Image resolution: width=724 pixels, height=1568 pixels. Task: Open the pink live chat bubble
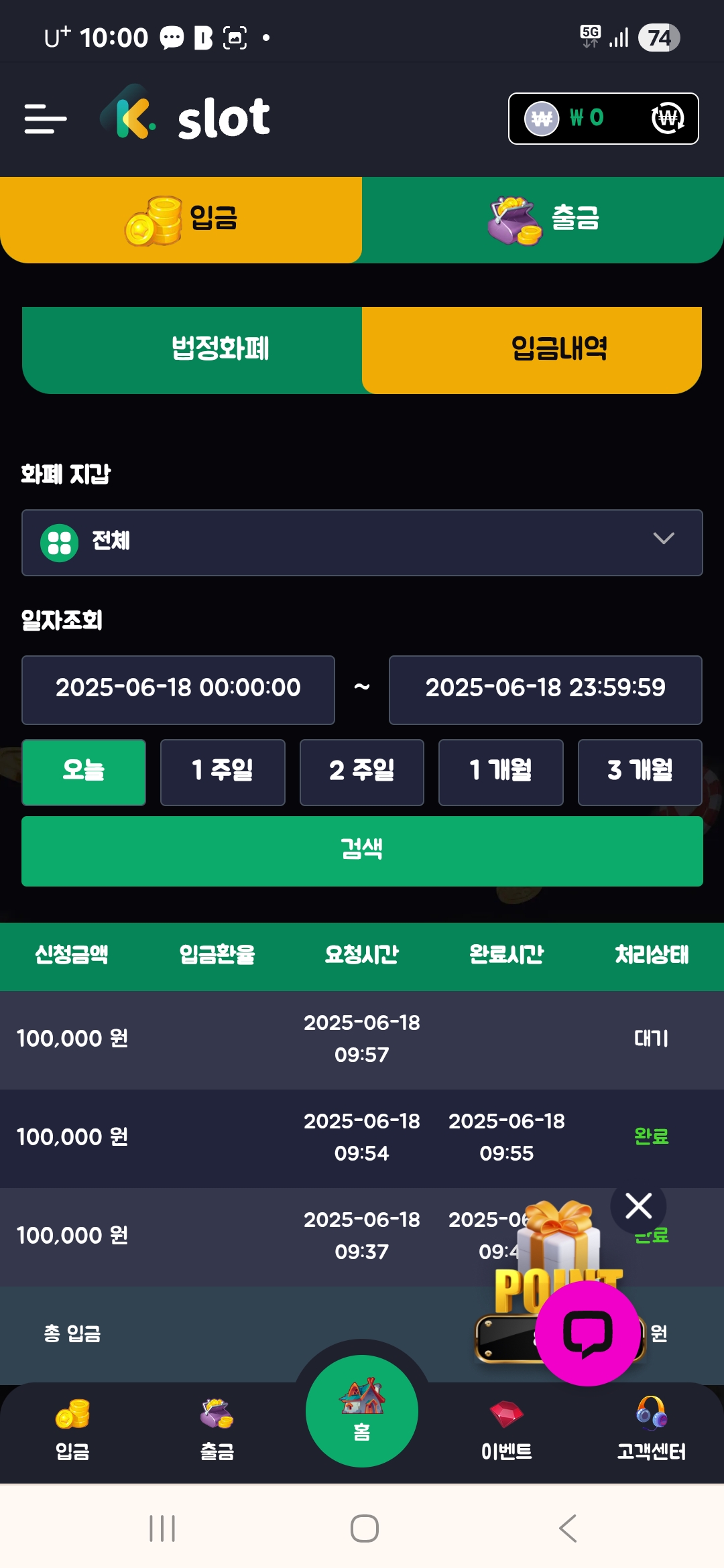click(588, 1333)
